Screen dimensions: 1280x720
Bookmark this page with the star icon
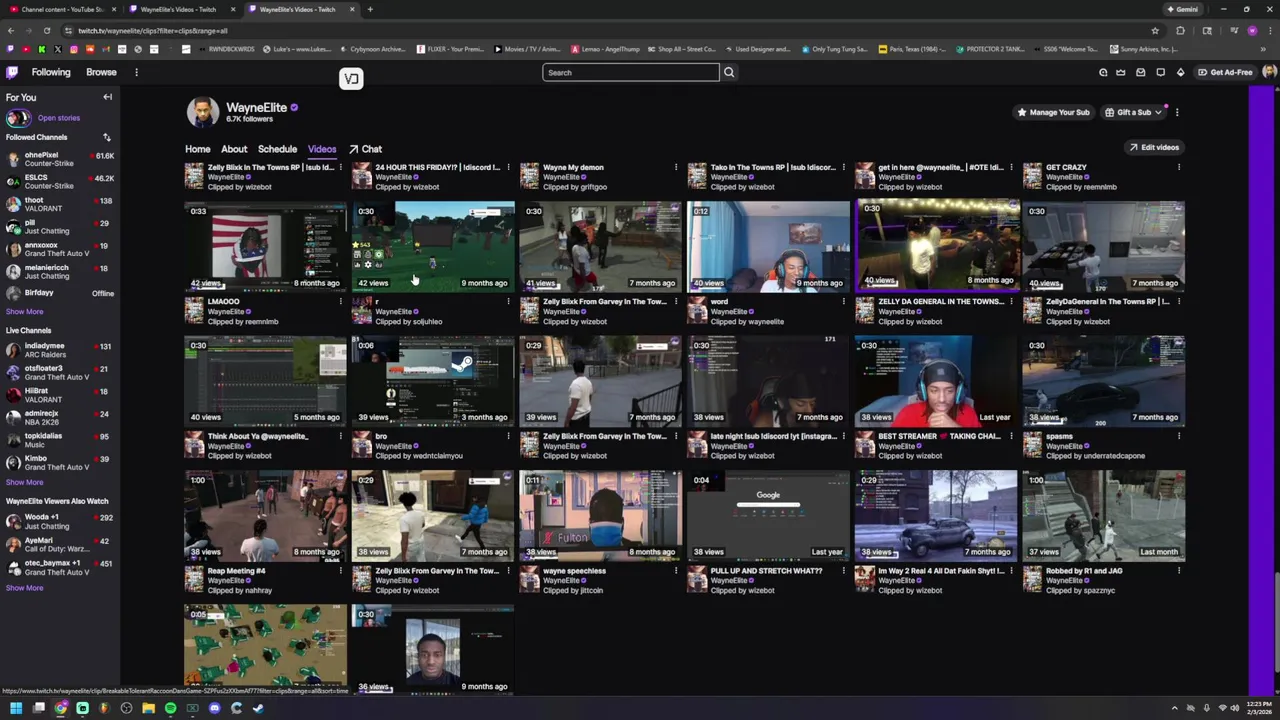(1155, 30)
